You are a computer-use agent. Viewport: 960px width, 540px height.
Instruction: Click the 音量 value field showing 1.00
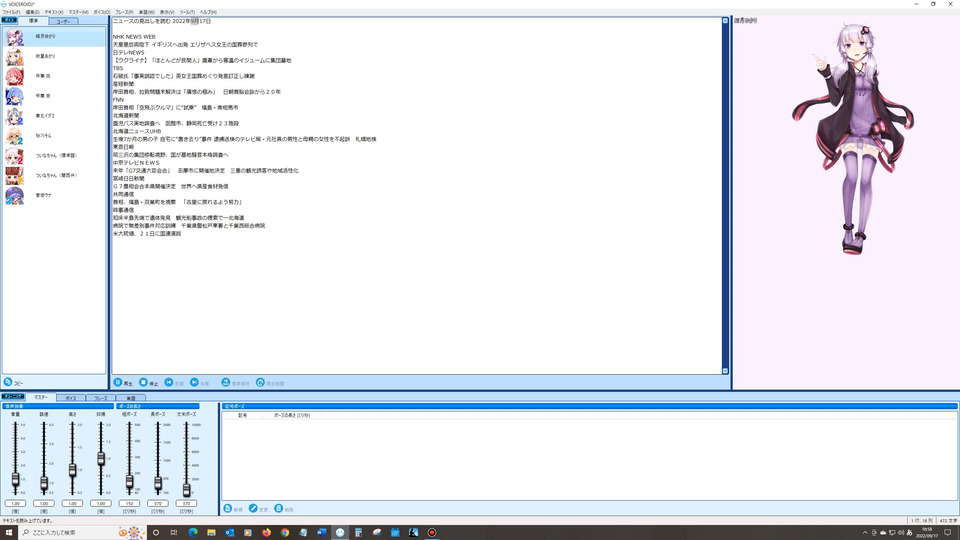tap(15, 503)
